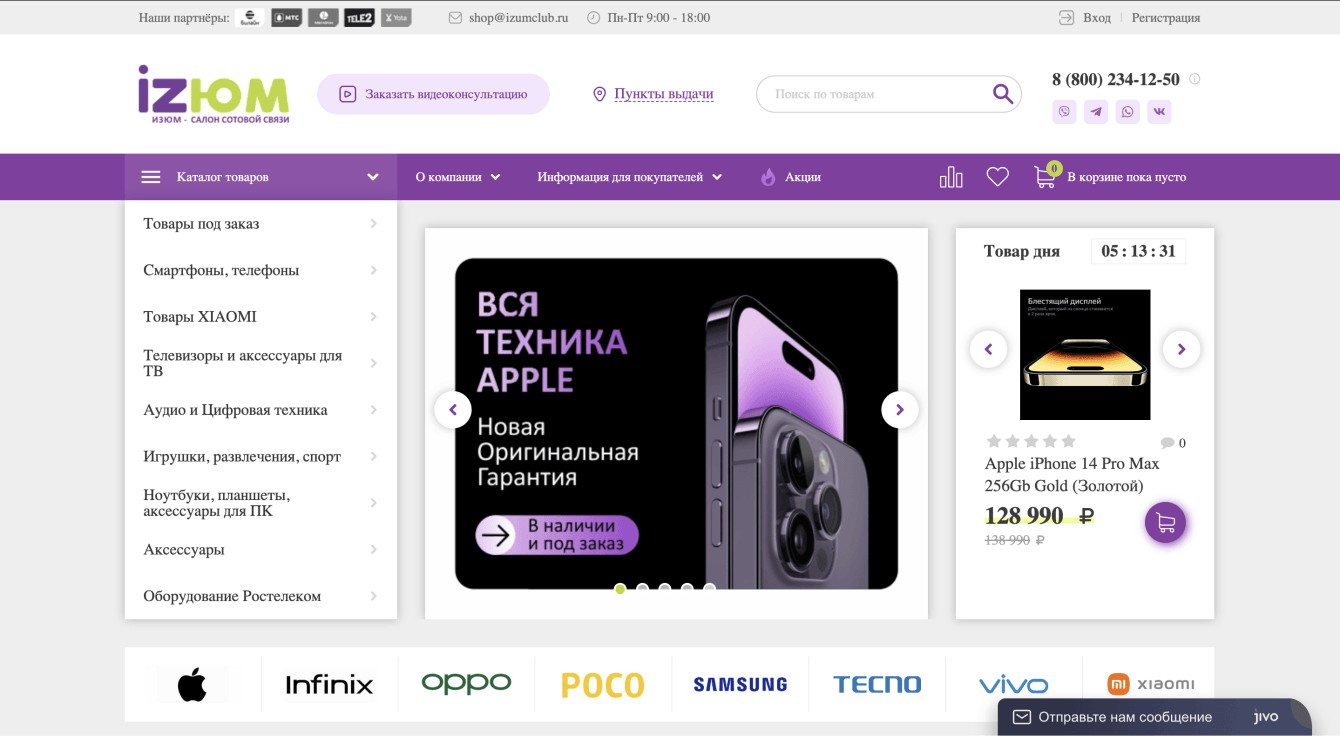Expand the О компании menu
1340x736 pixels.
pos(458,177)
